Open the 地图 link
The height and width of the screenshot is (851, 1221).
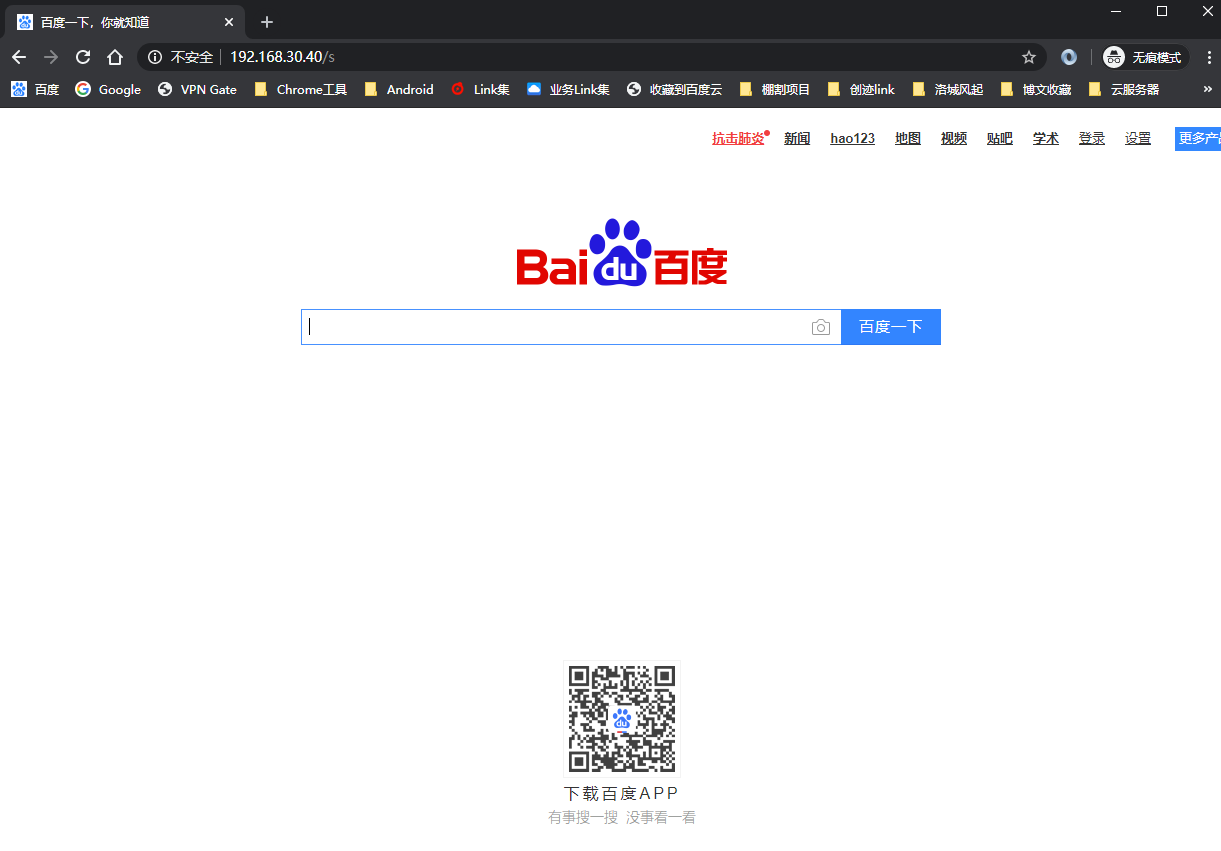click(908, 139)
